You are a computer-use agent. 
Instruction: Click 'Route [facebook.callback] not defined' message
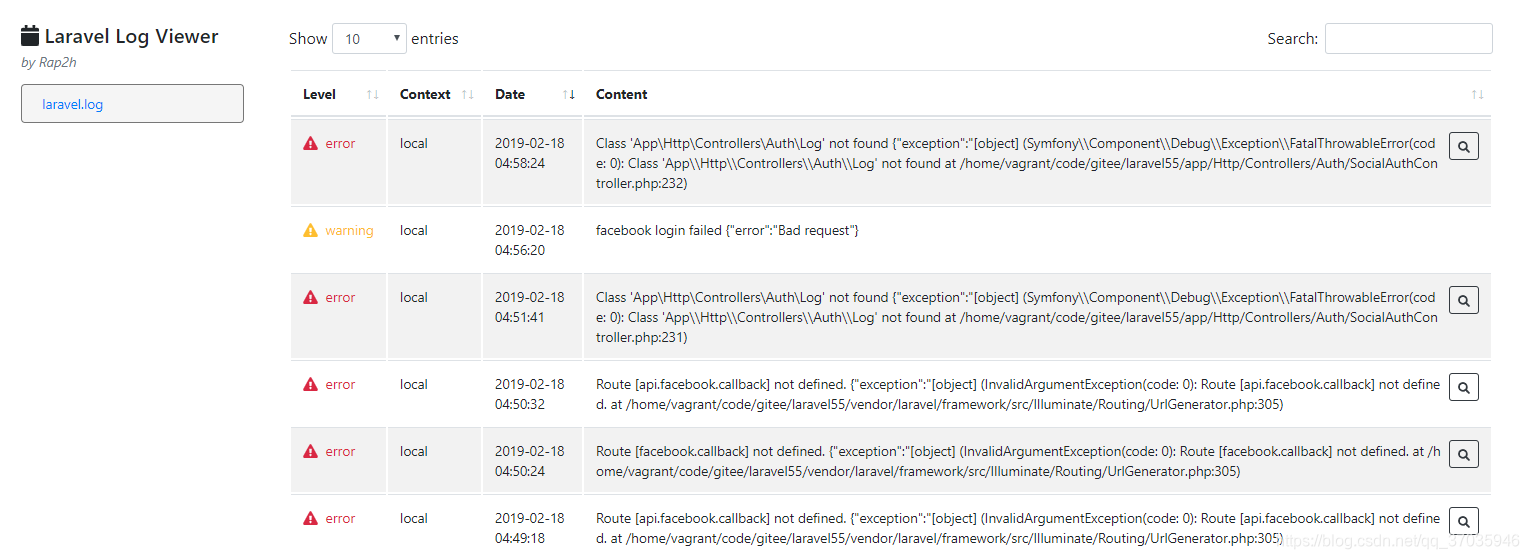tap(1019, 461)
